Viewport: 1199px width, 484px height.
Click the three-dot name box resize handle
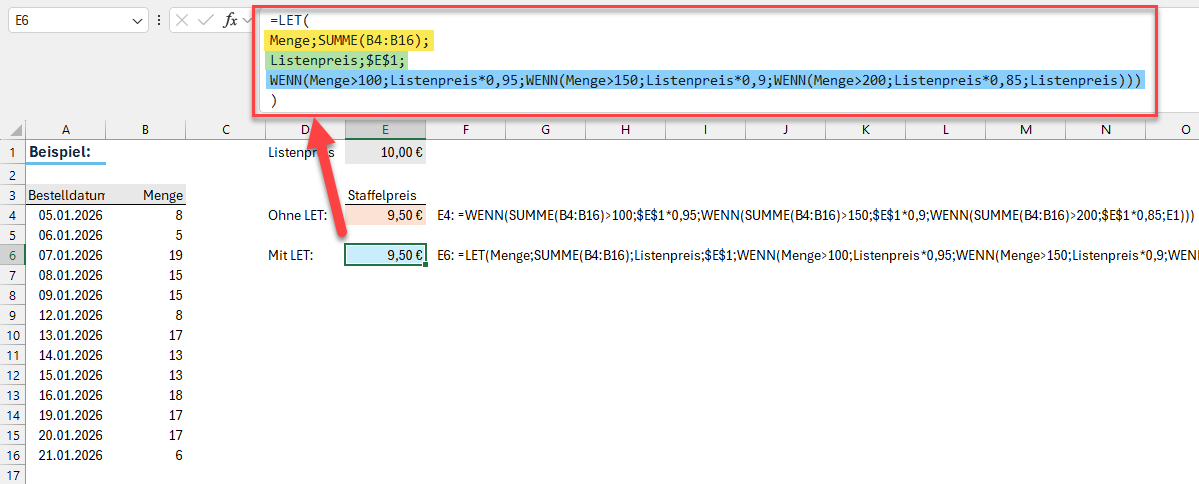coord(159,20)
